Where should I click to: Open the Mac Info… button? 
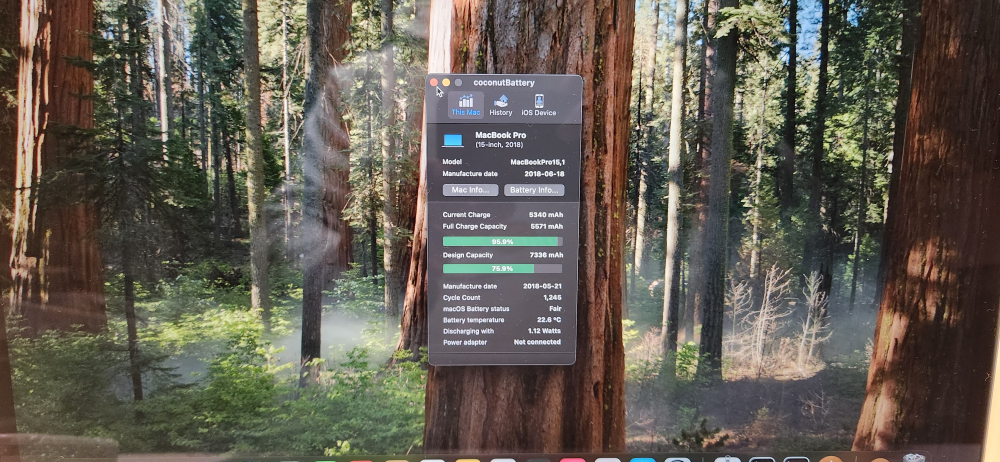pyautogui.click(x=471, y=190)
